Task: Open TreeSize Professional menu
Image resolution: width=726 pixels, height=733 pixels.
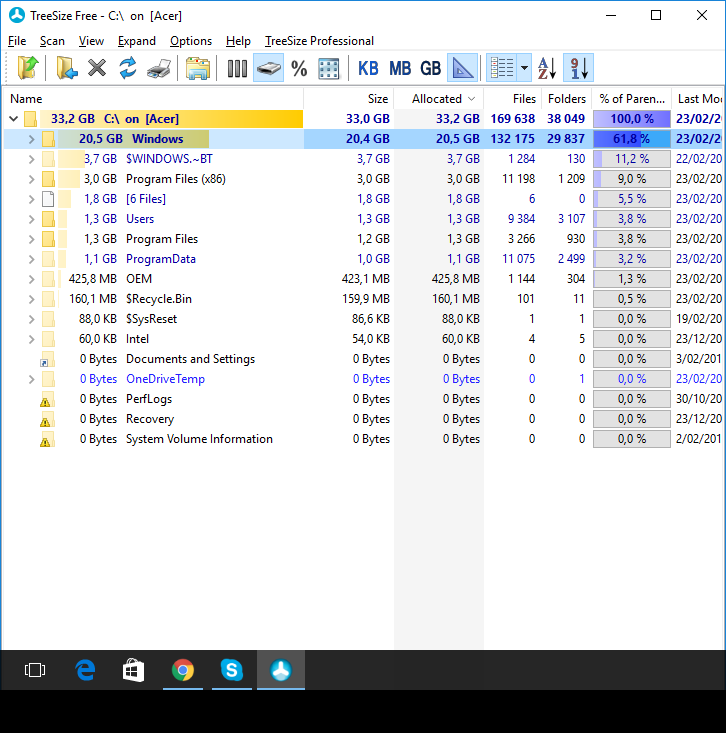Action: pos(319,41)
